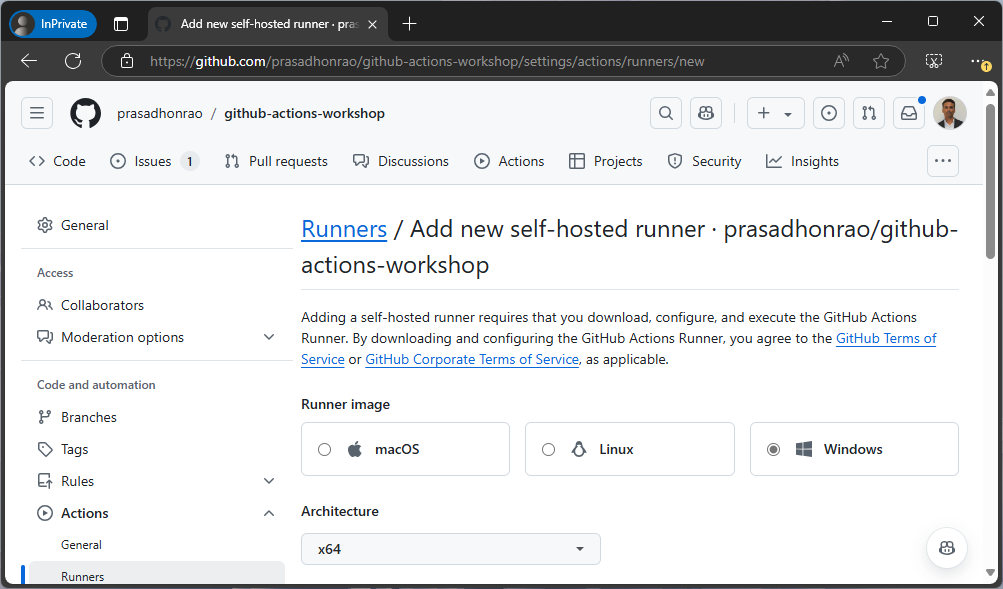Image resolution: width=1003 pixels, height=589 pixels.
Task: Open a new browser tab
Action: point(409,24)
